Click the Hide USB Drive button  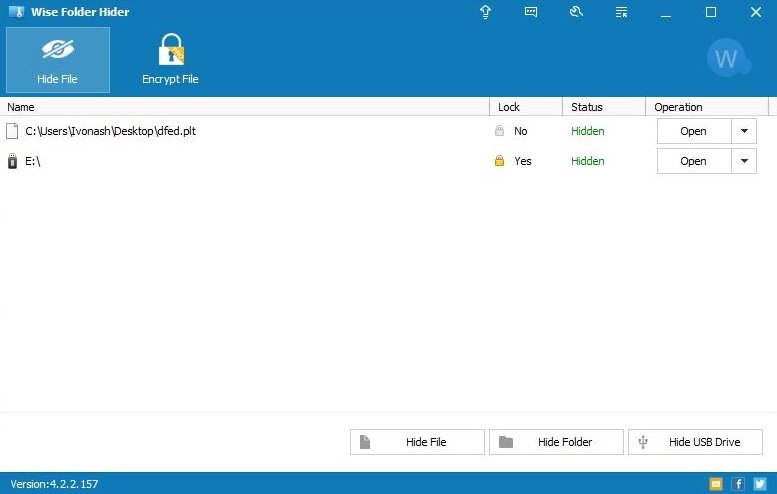tap(696, 442)
